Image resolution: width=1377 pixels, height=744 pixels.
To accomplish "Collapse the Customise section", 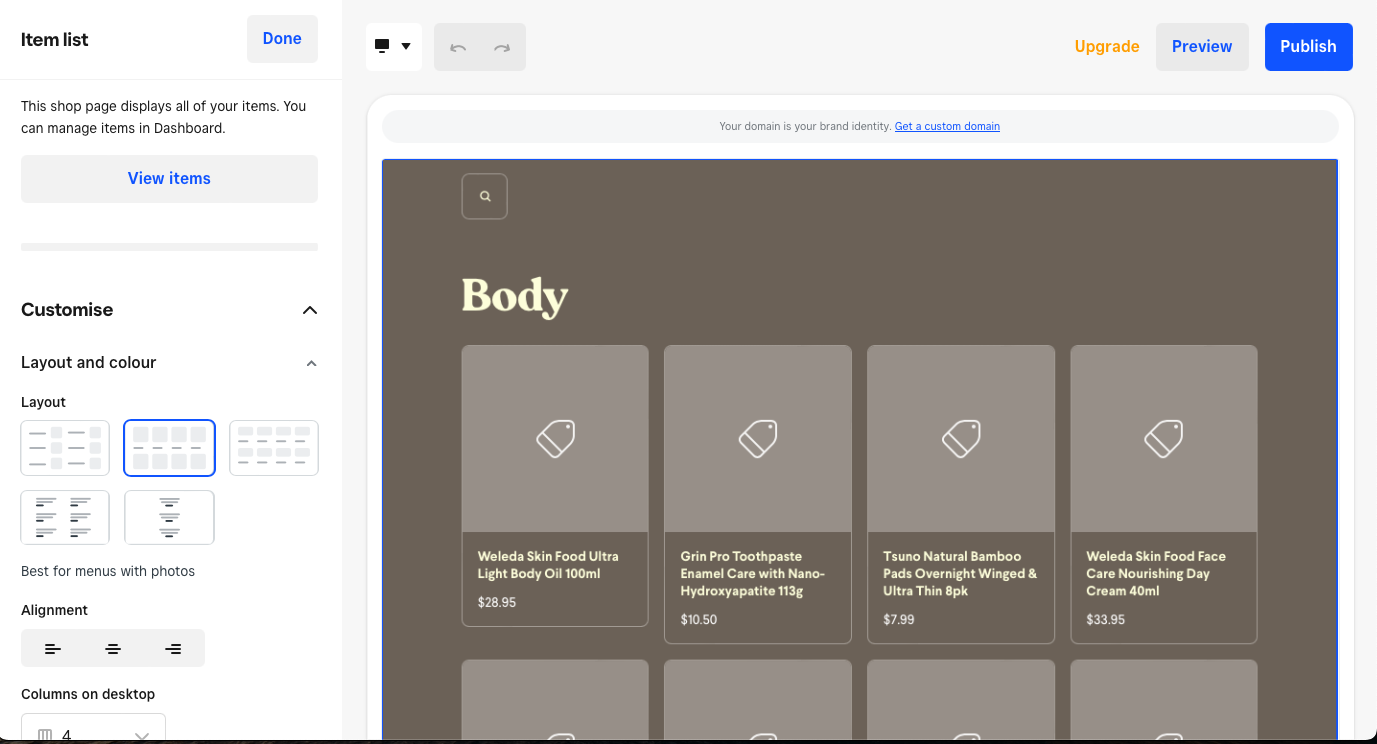I will [x=310, y=310].
